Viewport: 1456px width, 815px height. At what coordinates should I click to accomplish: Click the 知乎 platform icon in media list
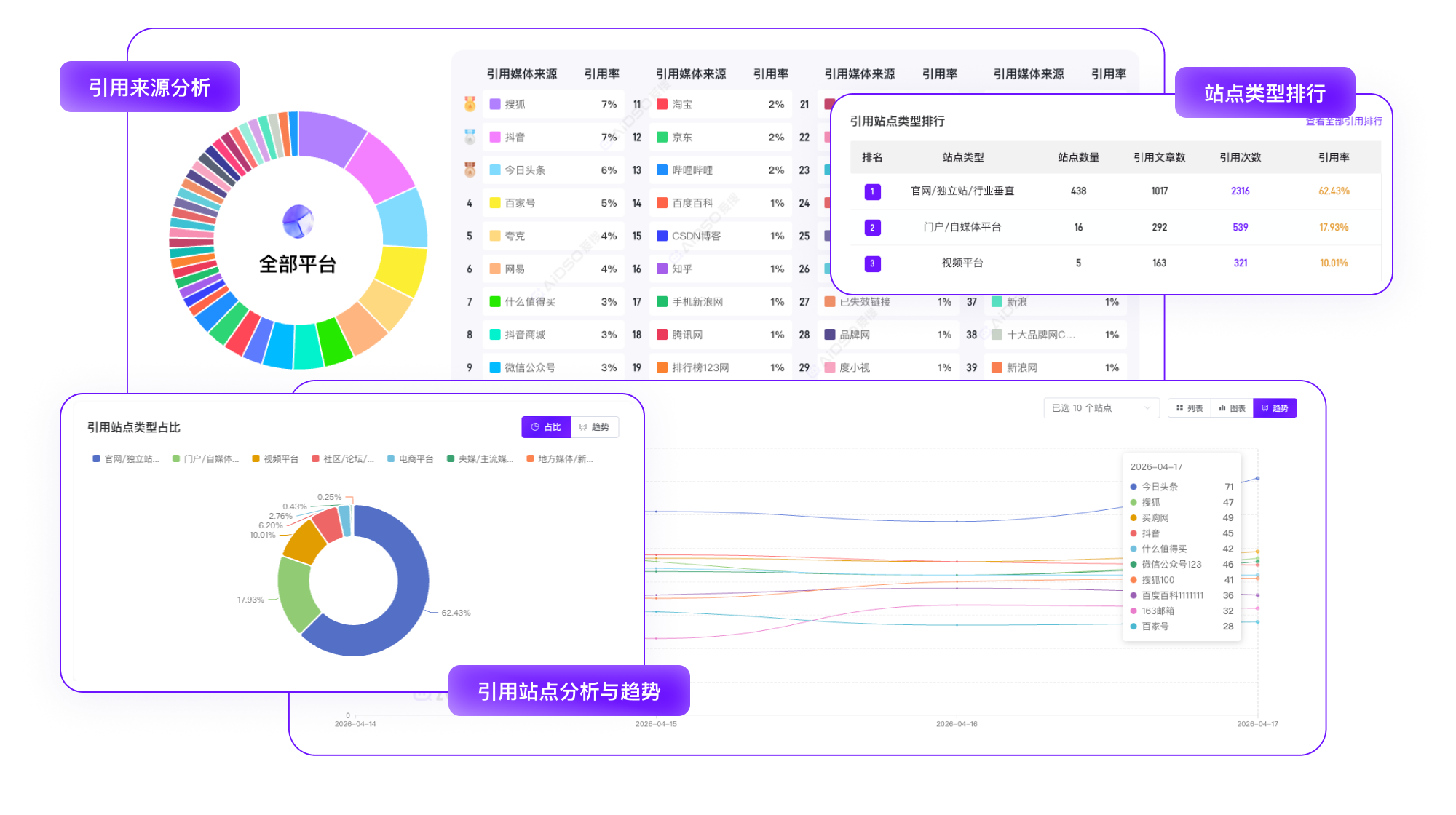pos(662,269)
